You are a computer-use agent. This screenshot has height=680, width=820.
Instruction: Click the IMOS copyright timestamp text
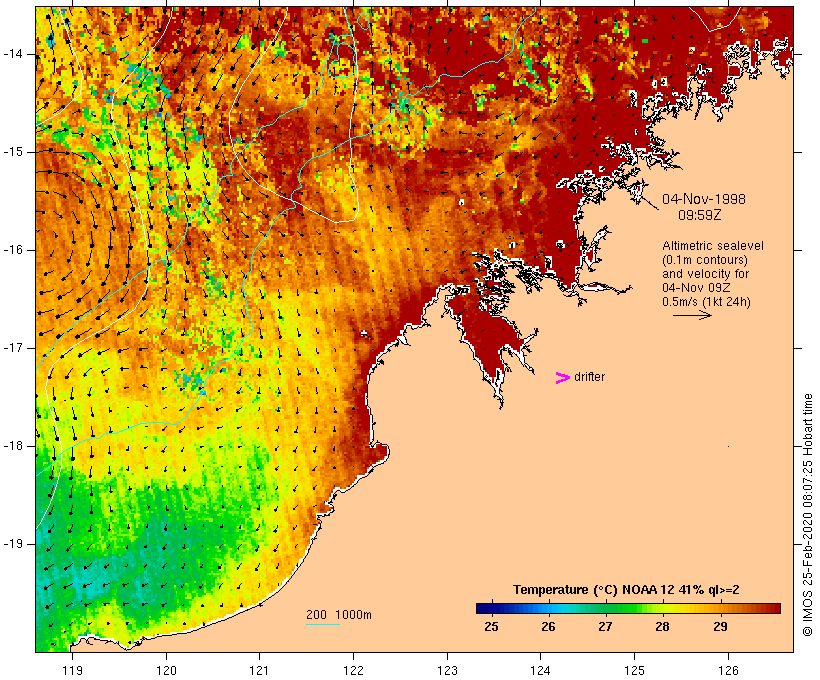click(808, 515)
